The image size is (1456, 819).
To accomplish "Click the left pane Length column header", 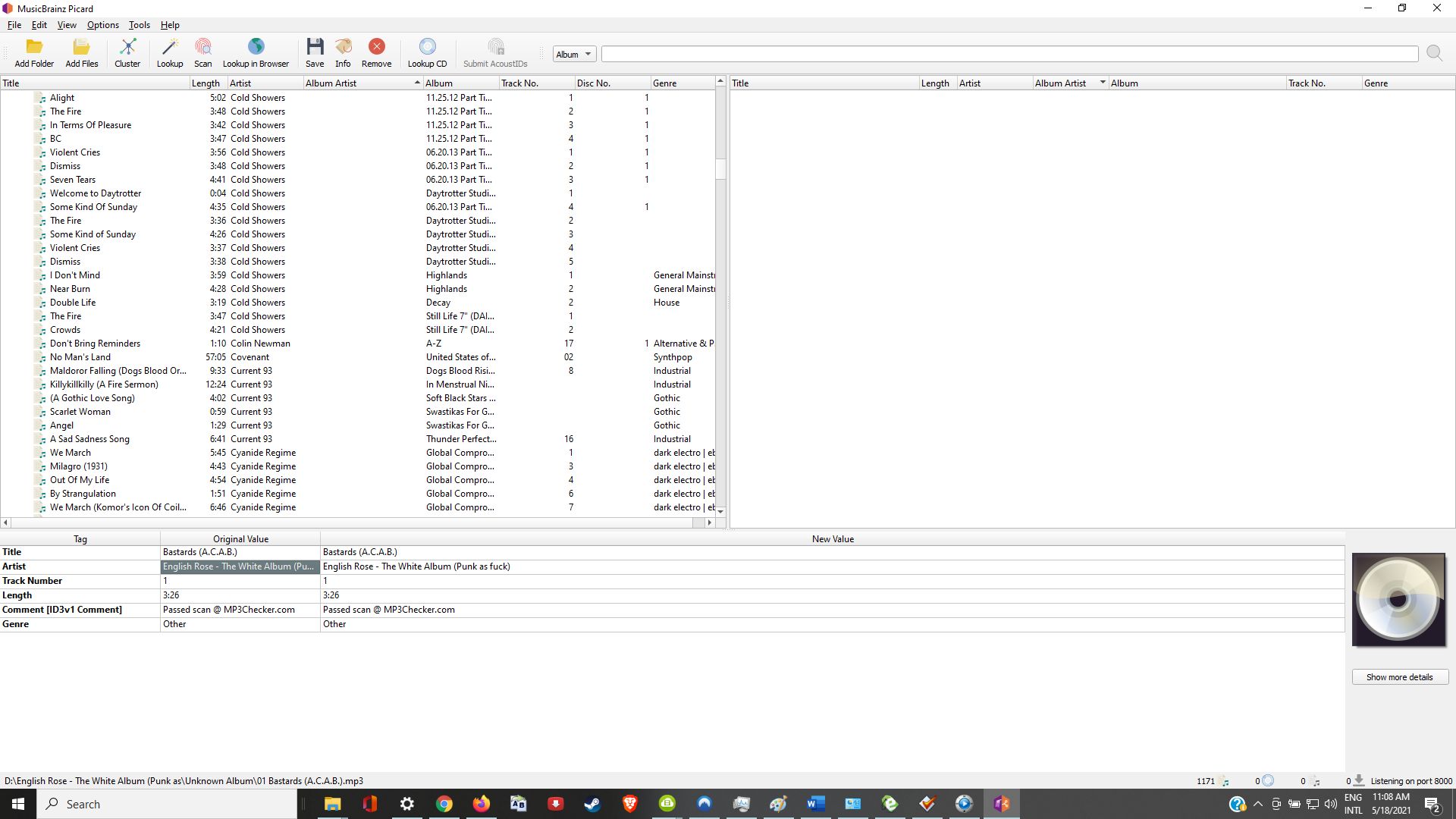I will point(209,83).
